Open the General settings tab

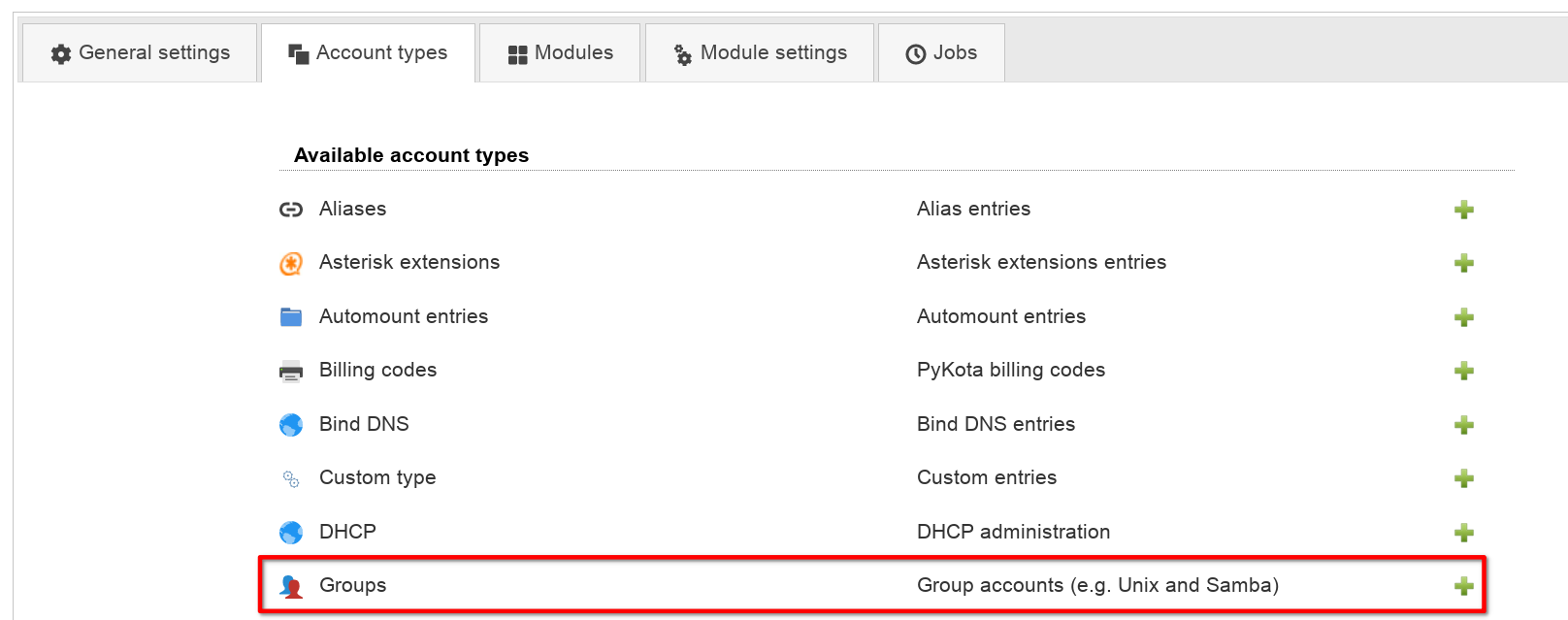pyautogui.click(x=140, y=53)
